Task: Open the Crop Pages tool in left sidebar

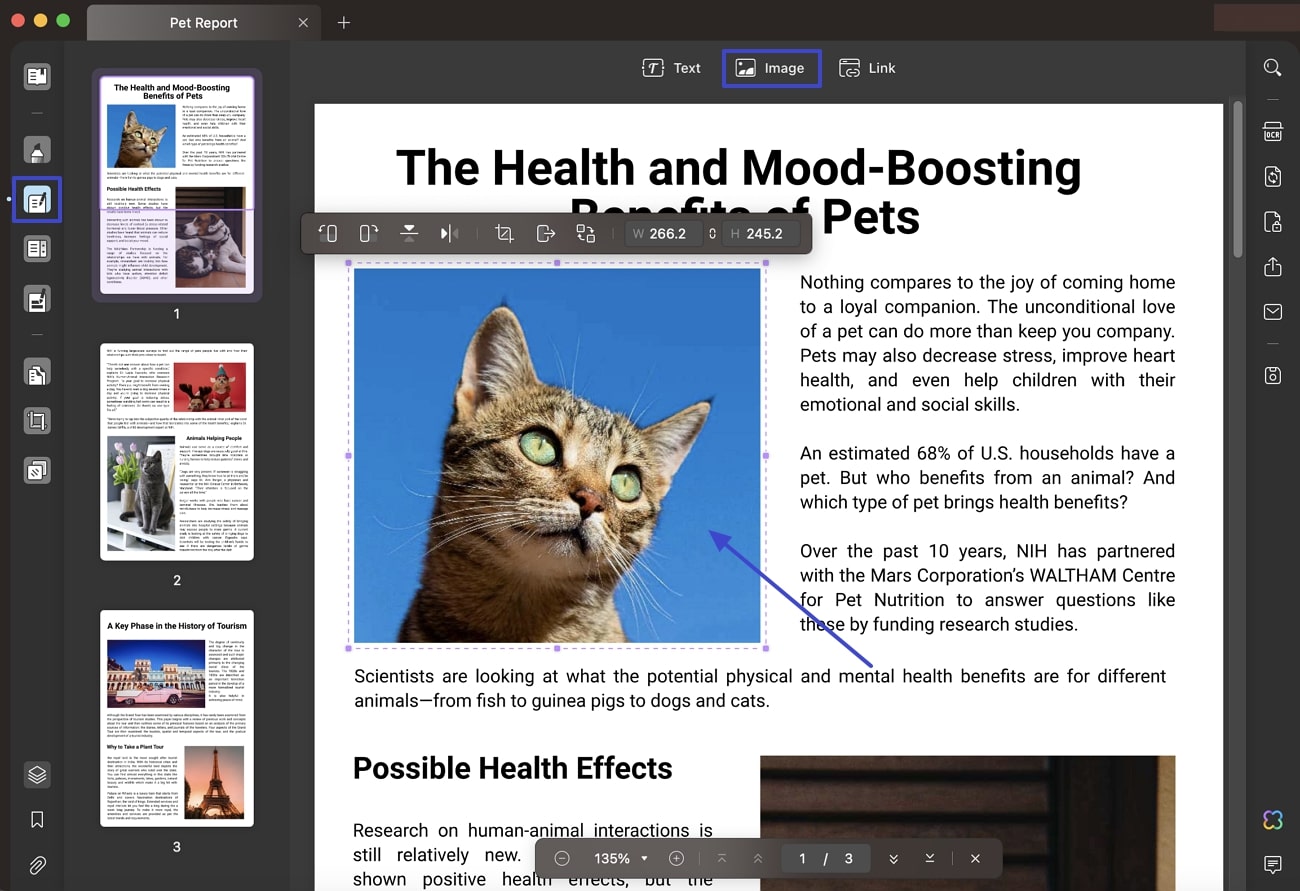Action: coord(37,420)
